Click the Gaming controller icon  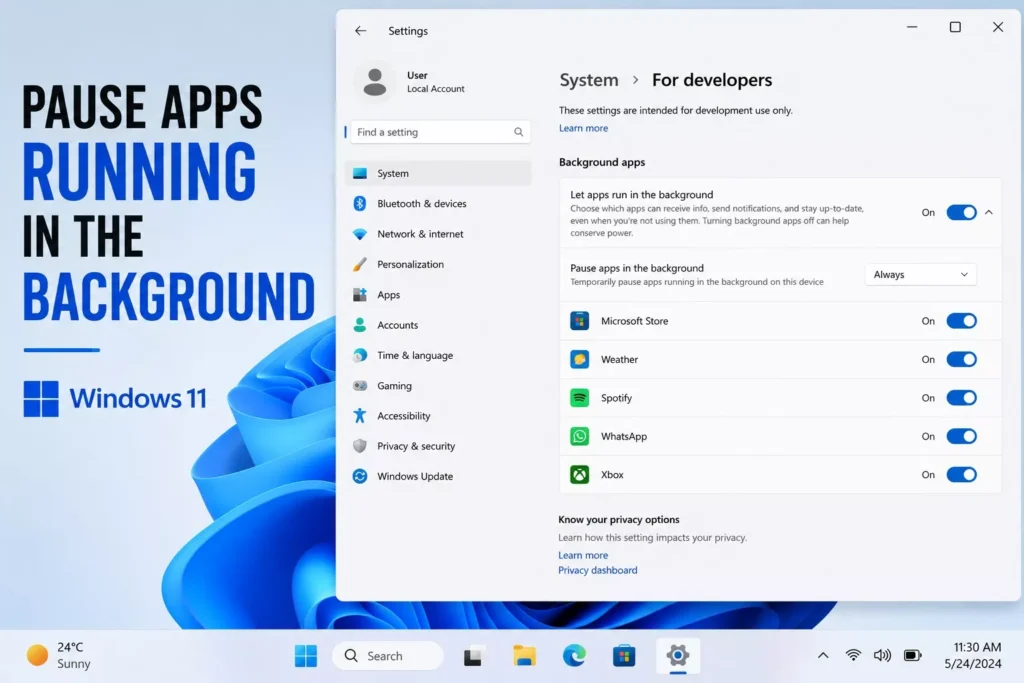click(360, 385)
